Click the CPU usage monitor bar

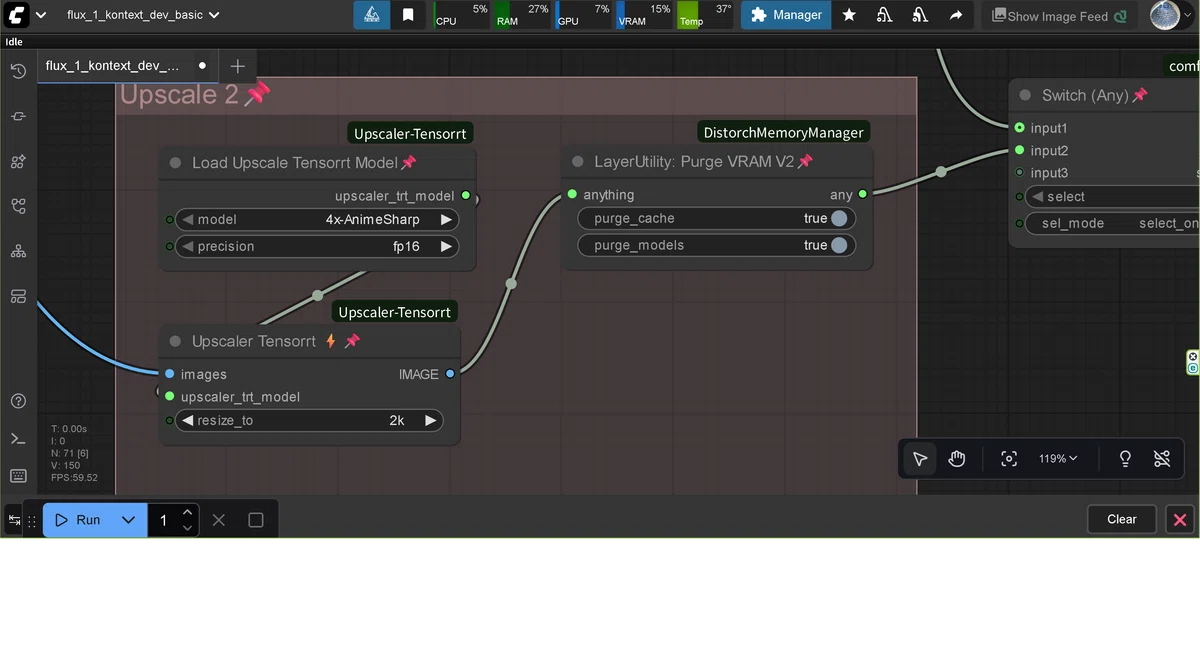461,15
